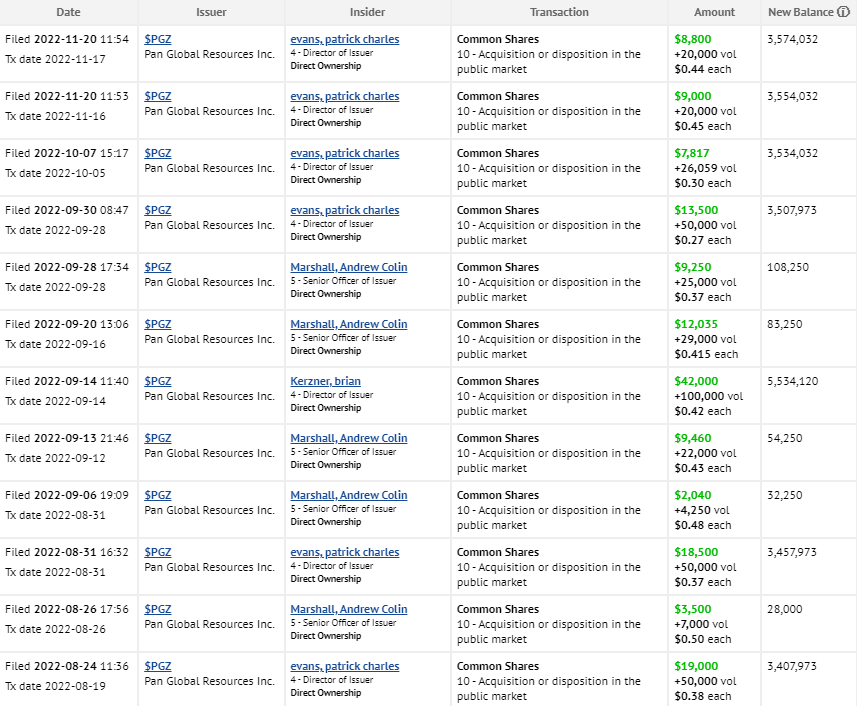
Task: Click the Amount column header
Action: click(714, 12)
